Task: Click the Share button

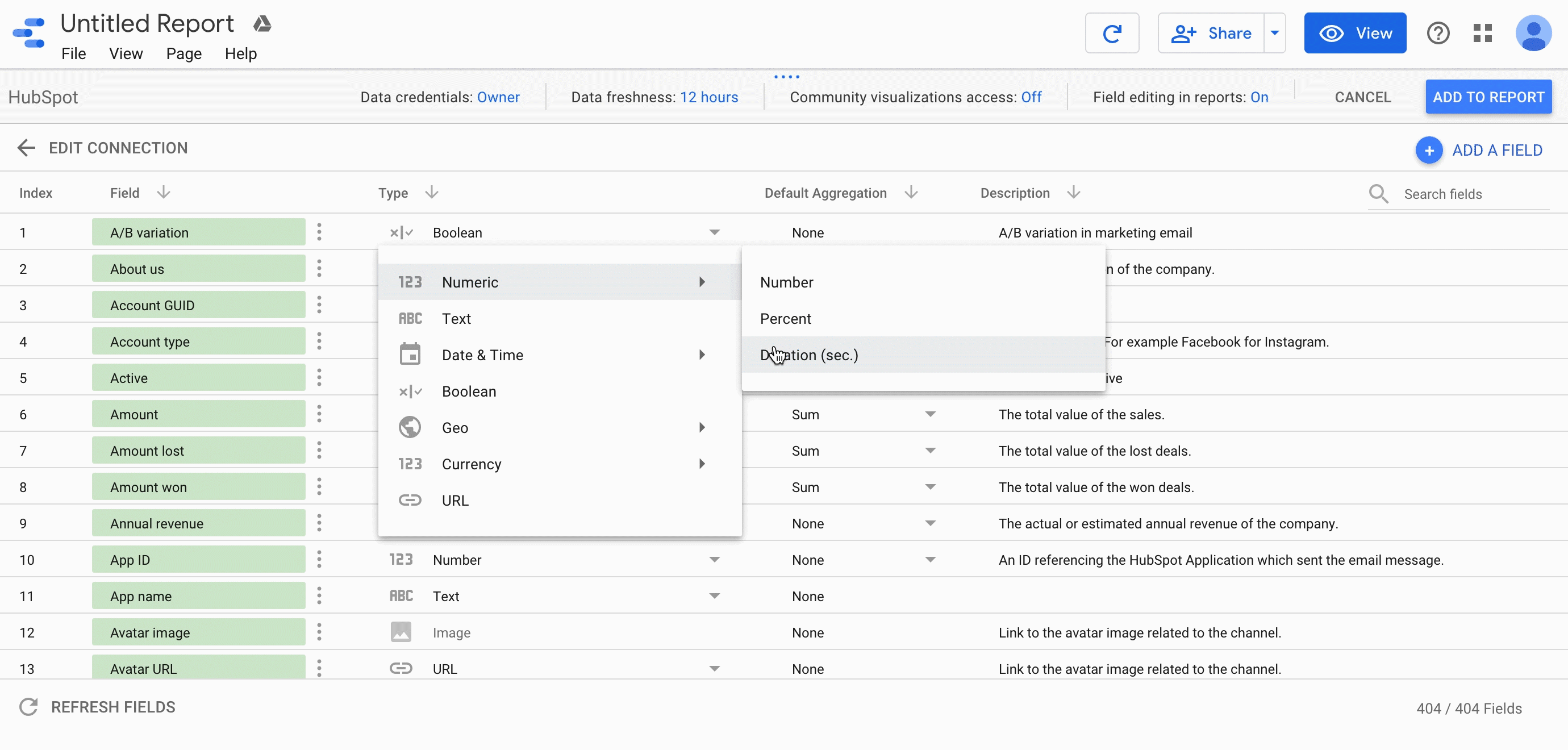Action: click(x=1211, y=33)
